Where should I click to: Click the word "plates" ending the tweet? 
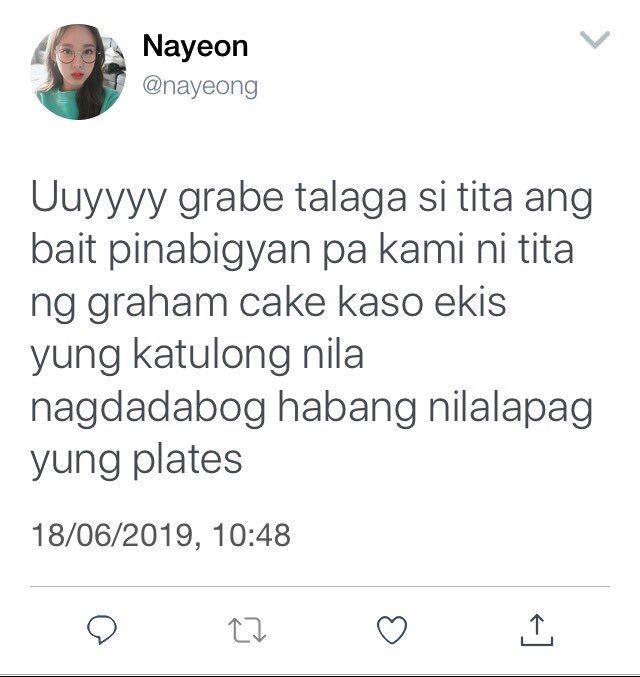(187, 461)
